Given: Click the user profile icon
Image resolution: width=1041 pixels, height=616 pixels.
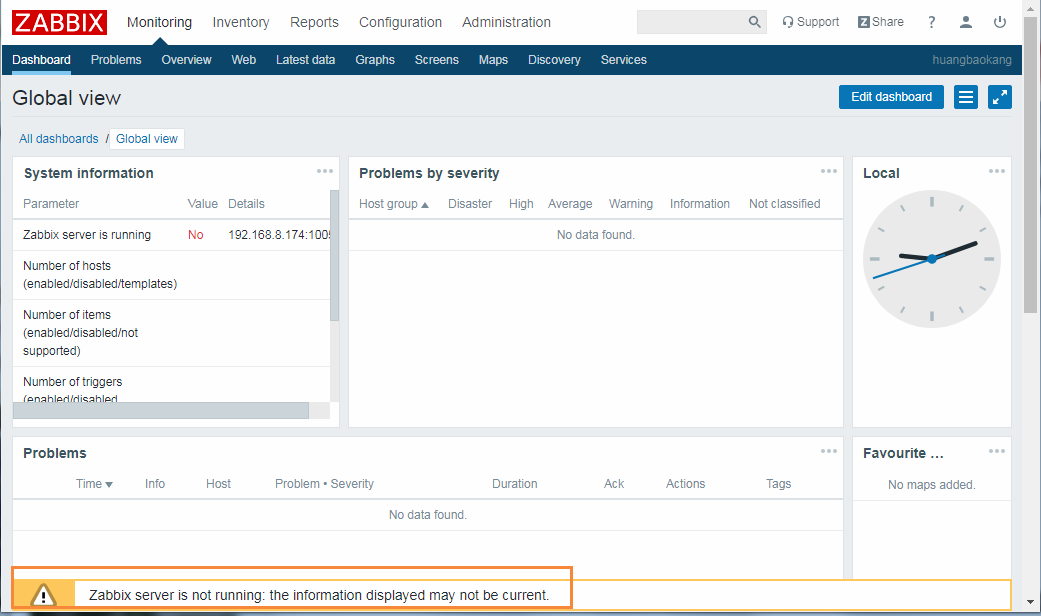Looking at the screenshot, I should tap(965, 22).
